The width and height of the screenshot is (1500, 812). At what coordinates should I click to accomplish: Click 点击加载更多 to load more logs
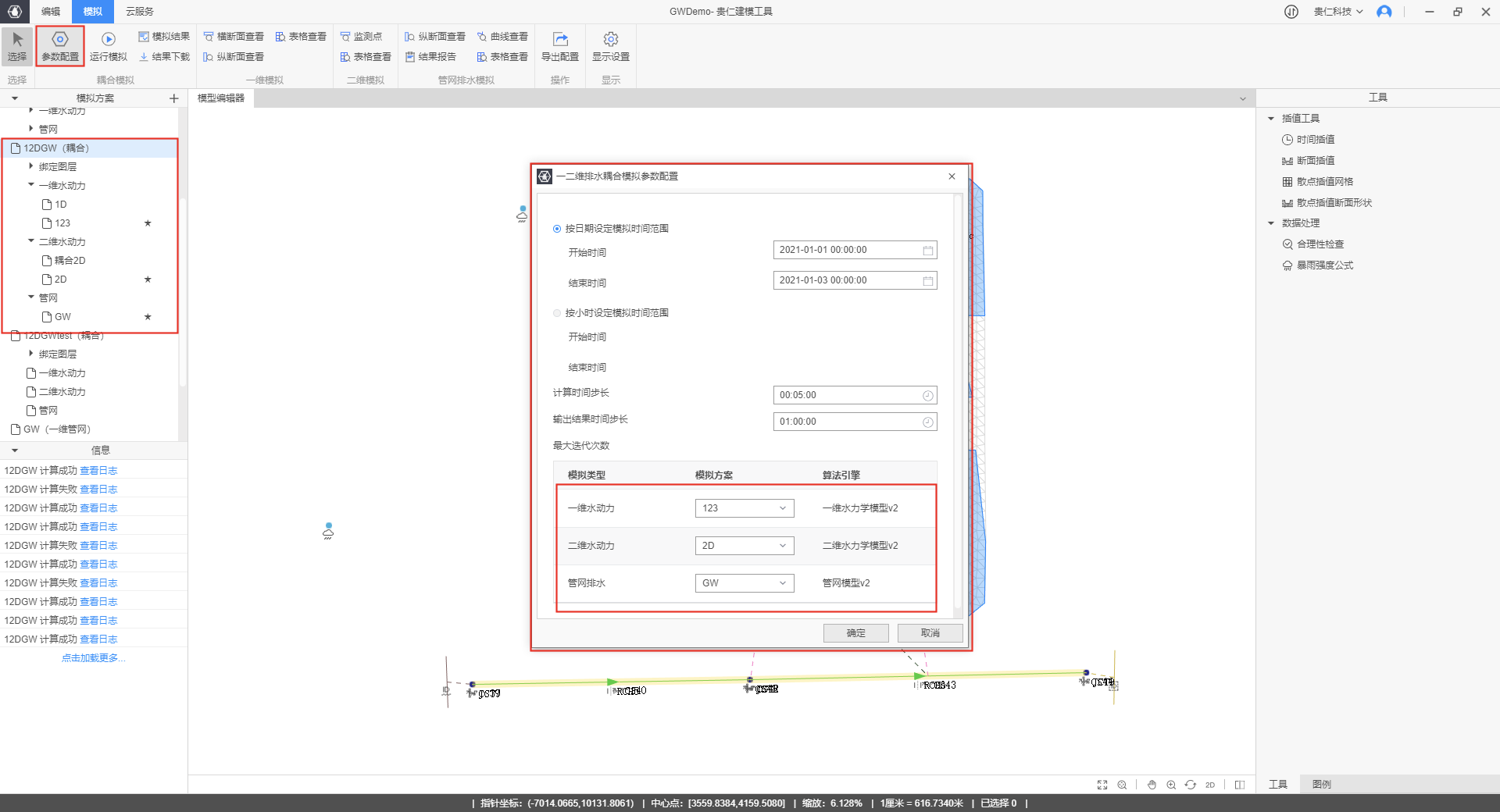coord(93,658)
